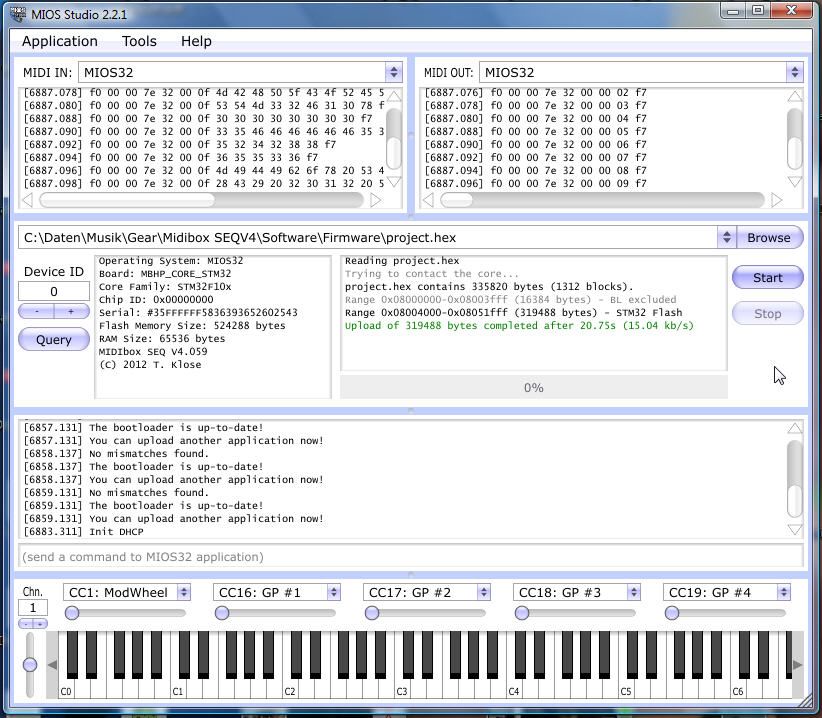822x718 pixels.
Task: Click the '[6883.311] Init DHCP' log line
Action: pyautogui.click(x=83, y=531)
